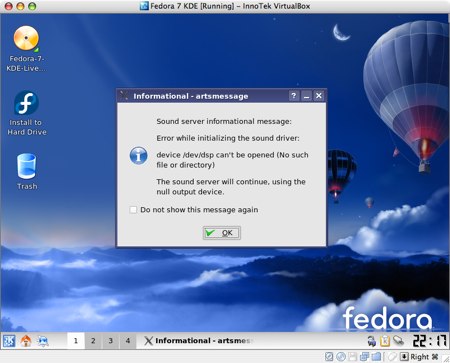The image size is (450, 363).
Task: Zoom VirtualBox window with green button
Action: pos(32,6)
